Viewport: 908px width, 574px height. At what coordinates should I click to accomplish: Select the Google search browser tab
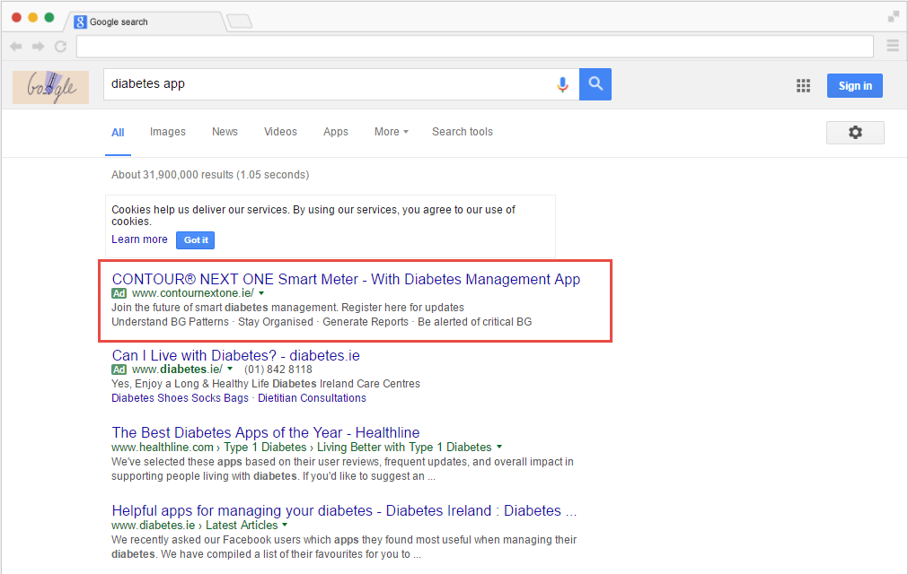(x=145, y=22)
